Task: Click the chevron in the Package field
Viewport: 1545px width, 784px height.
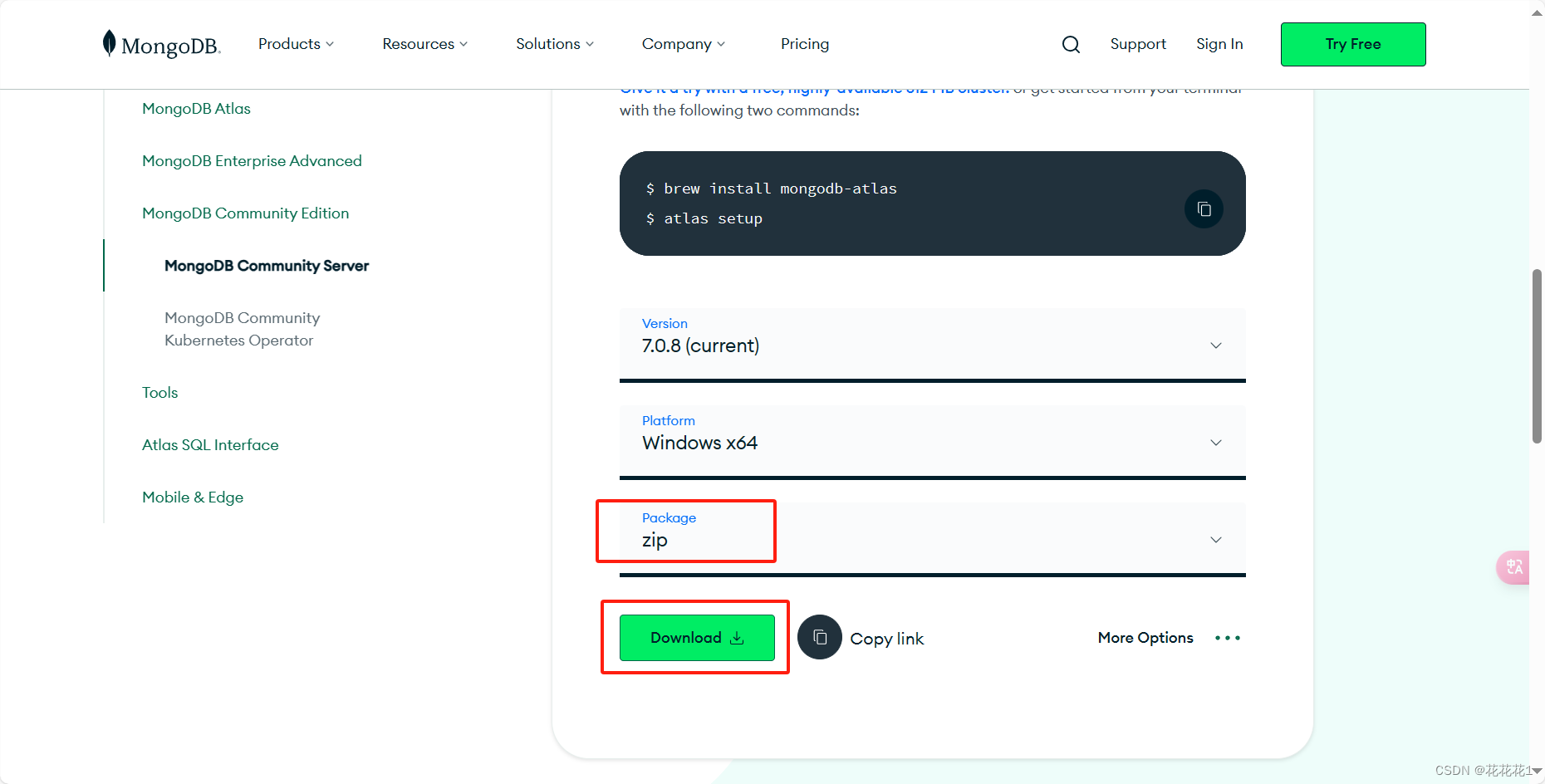Action: point(1216,540)
